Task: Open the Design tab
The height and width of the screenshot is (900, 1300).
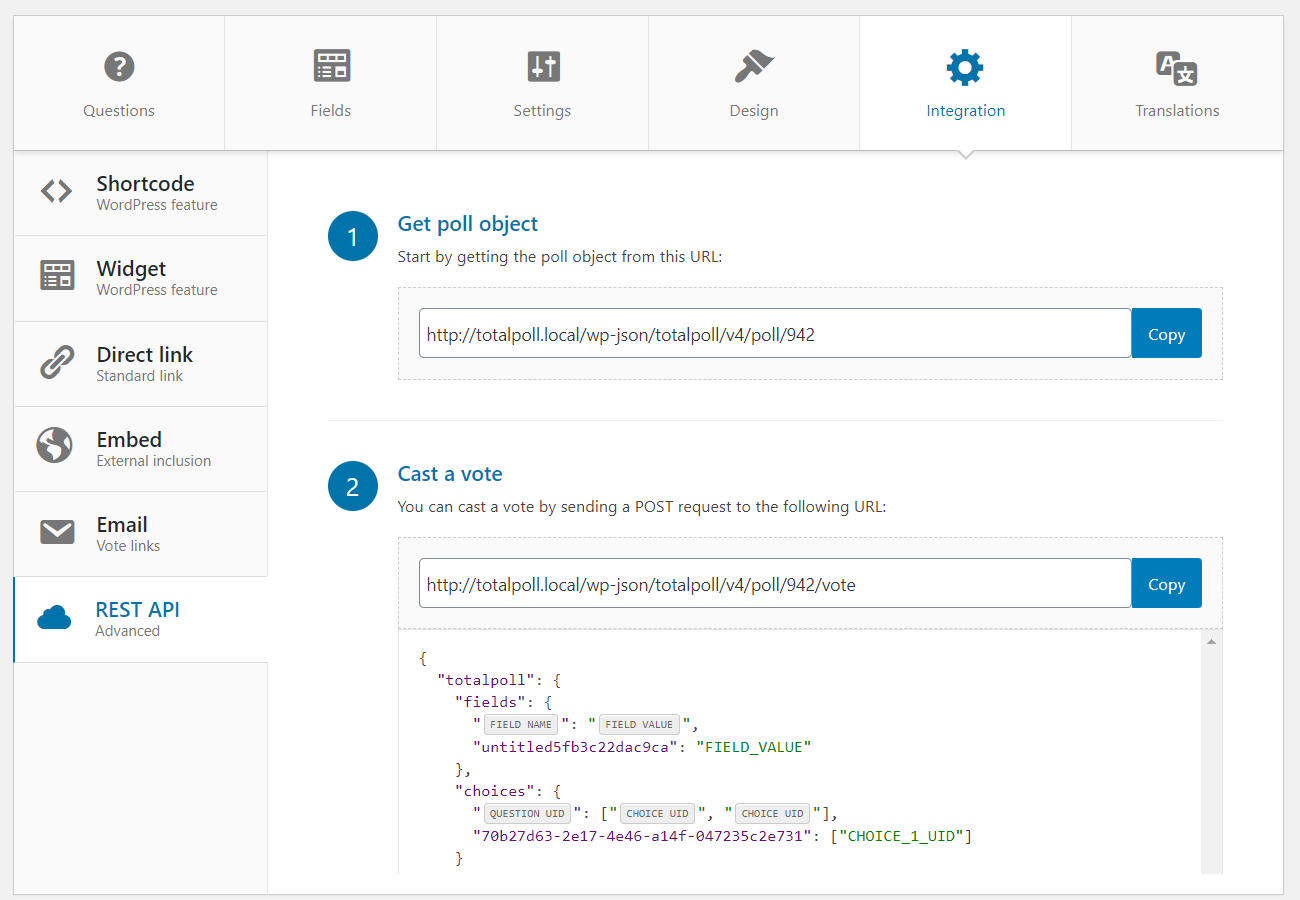Action: click(x=754, y=83)
